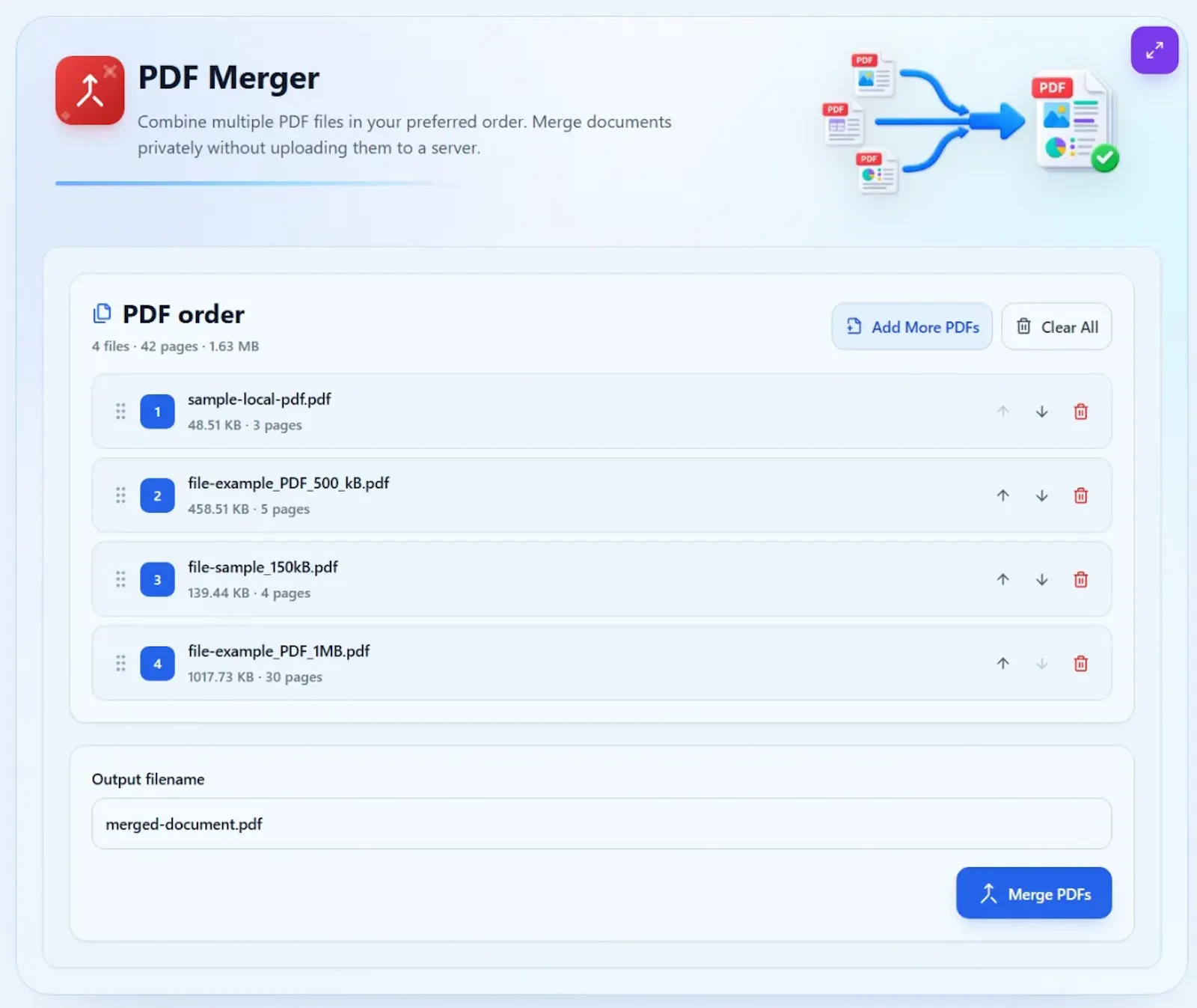The height and width of the screenshot is (1008, 1197).
Task: Select the file name file-example_PDF_1MB.pdf
Action: (x=278, y=651)
